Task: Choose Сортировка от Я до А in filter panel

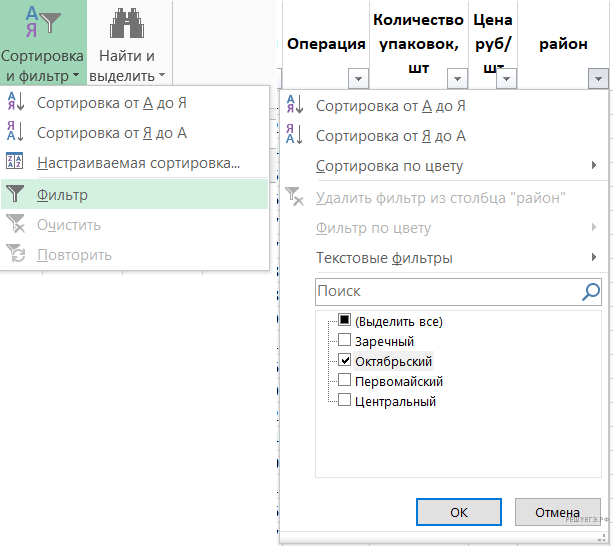Action: pos(391,136)
